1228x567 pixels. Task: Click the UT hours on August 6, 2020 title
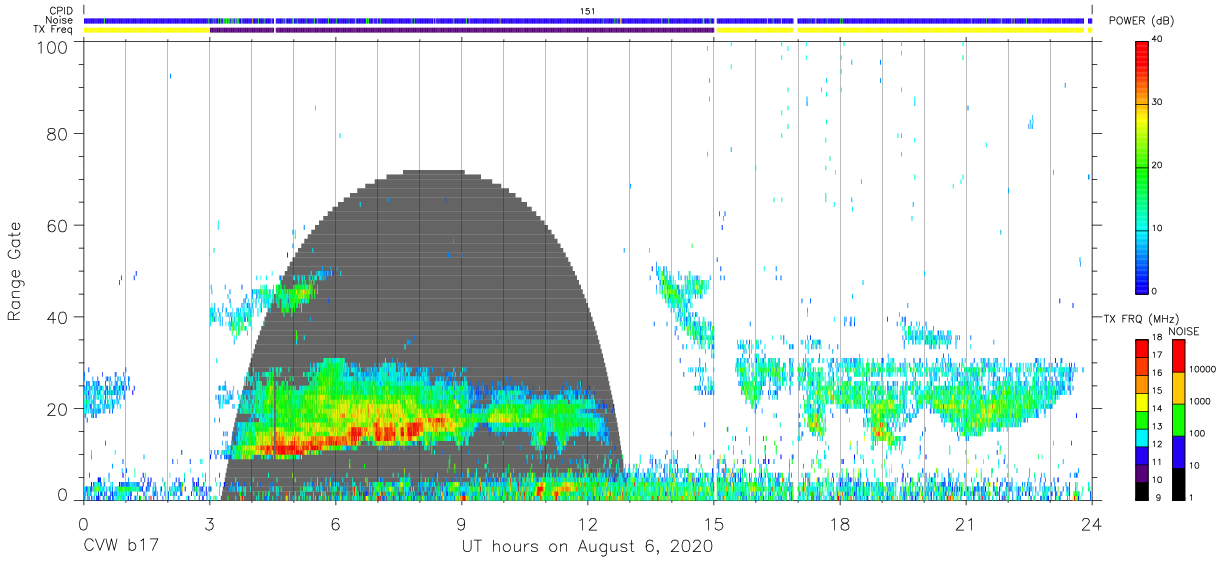pos(587,547)
